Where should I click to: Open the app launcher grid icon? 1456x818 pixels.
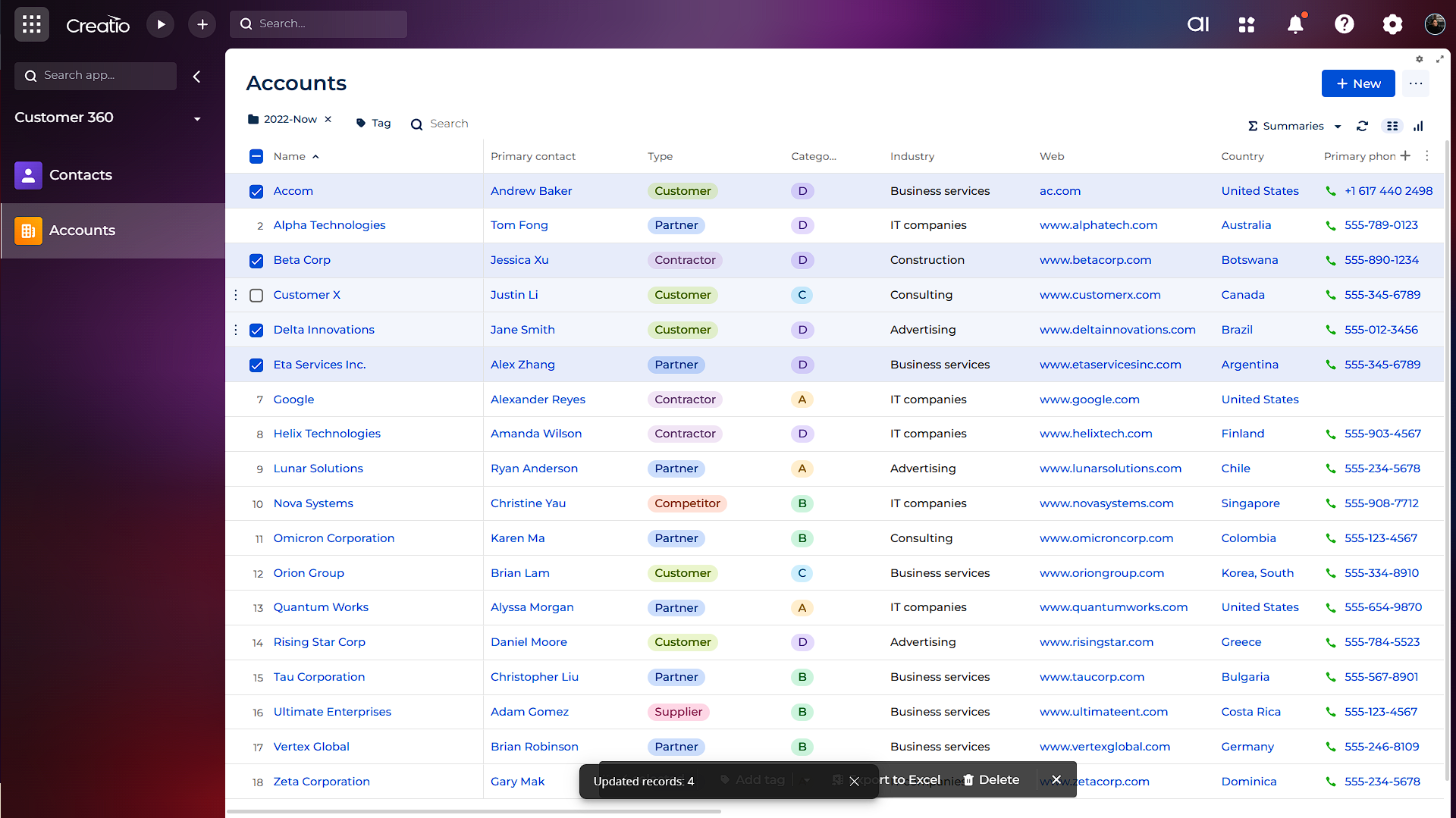[x=32, y=24]
